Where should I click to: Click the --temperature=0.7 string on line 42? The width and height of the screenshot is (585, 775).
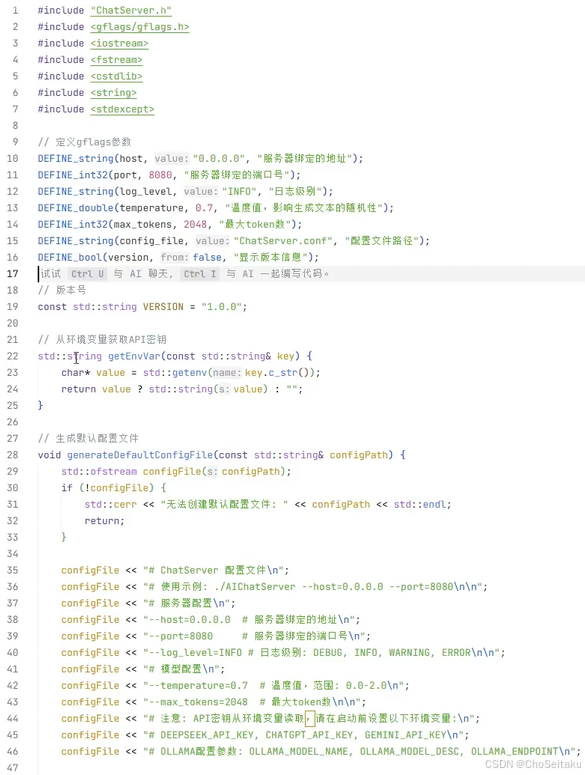coord(276,686)
